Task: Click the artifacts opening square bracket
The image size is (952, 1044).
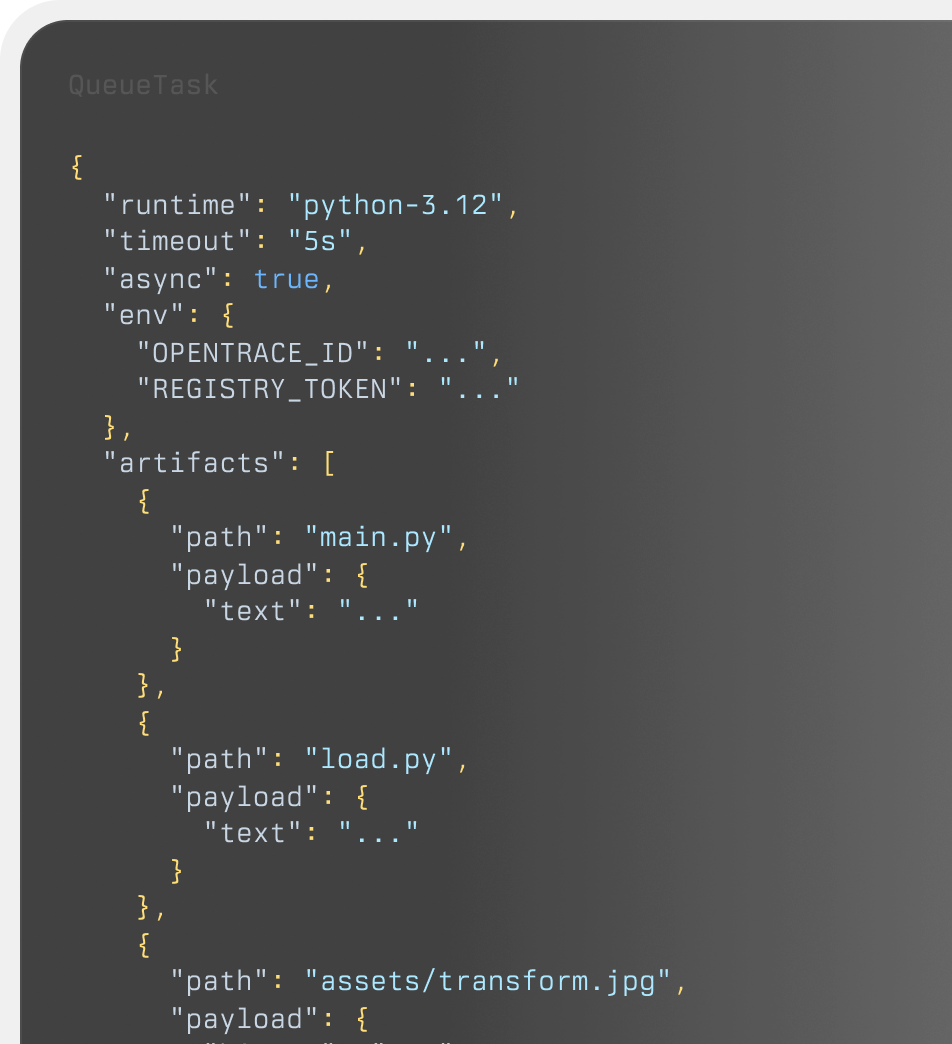Action: pos(328,463)
